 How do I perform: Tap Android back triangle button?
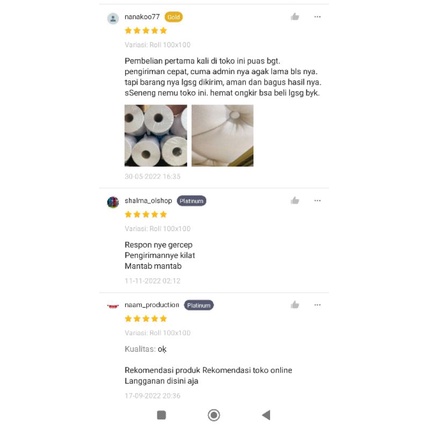[x=266, y=415]
